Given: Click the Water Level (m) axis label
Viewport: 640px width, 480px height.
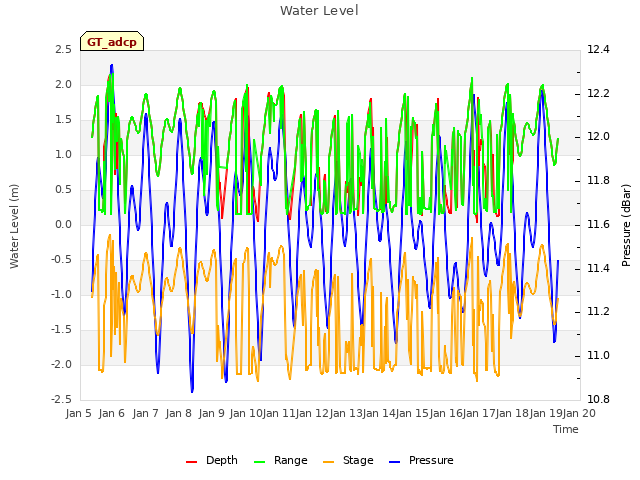Looking at the screenshot, I should pos(14,226).
